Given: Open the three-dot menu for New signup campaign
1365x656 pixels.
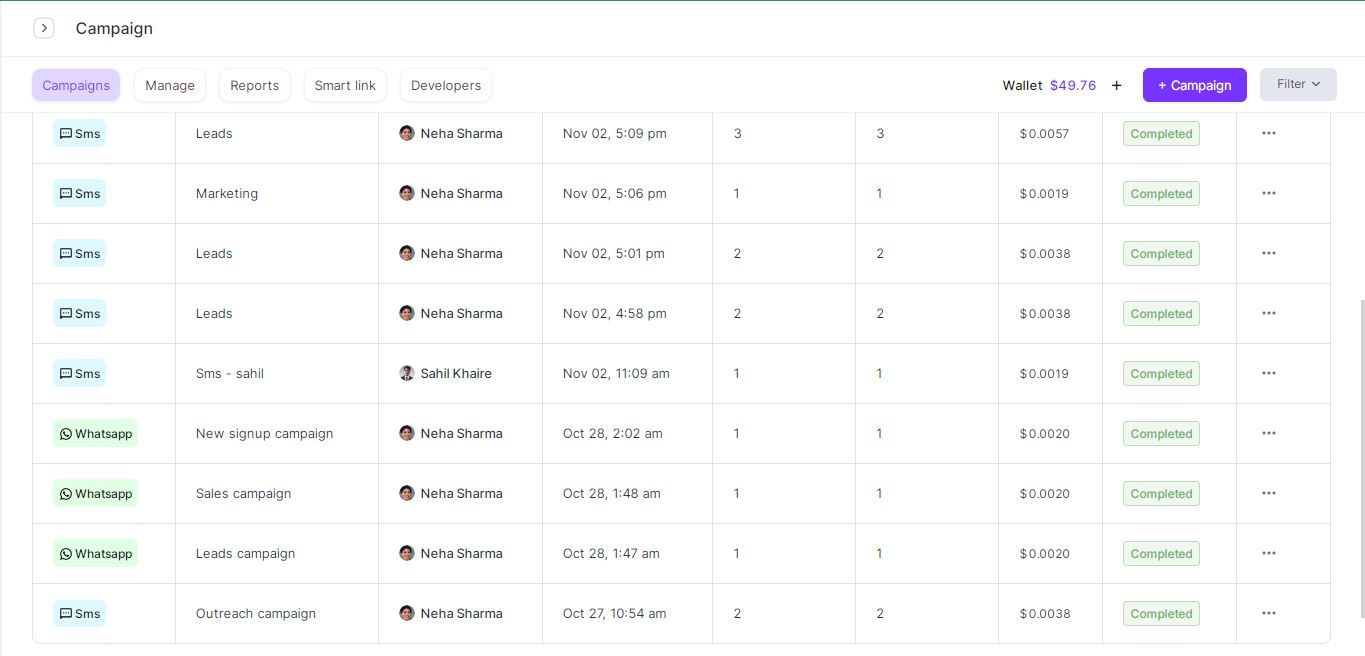Looking at the screenshot, I should [1268, 433].
